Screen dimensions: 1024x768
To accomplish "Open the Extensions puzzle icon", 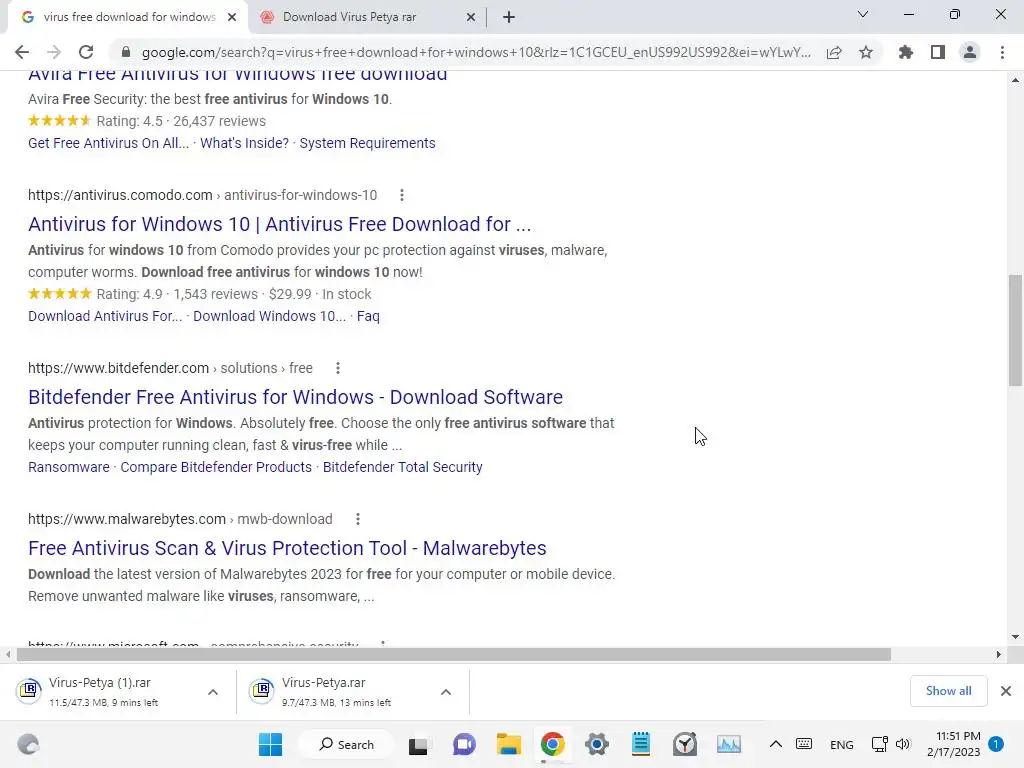I will (905, 52).
